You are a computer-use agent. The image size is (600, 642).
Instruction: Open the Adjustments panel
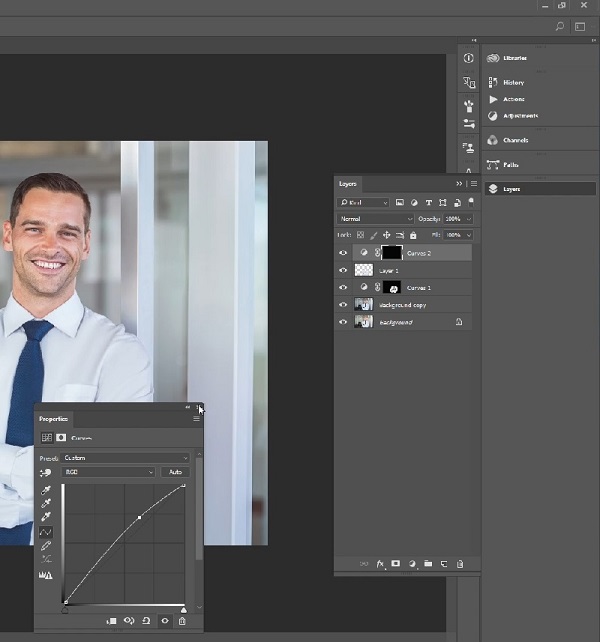coord(520,116)
